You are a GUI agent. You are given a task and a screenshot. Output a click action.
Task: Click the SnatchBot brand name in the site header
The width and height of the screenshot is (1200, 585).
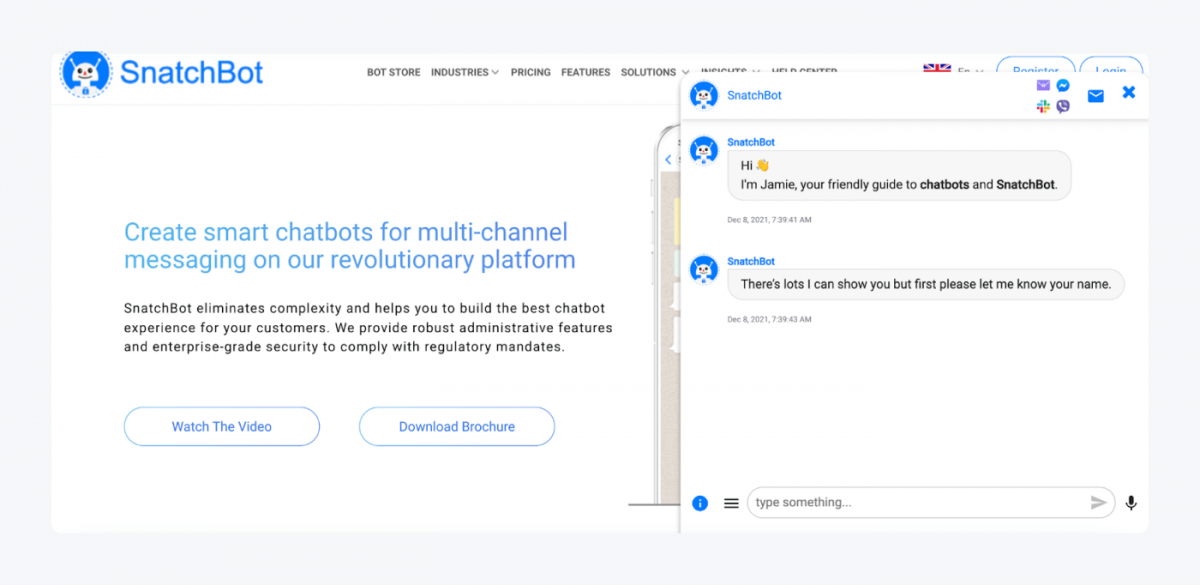click(x=192, y=72)
